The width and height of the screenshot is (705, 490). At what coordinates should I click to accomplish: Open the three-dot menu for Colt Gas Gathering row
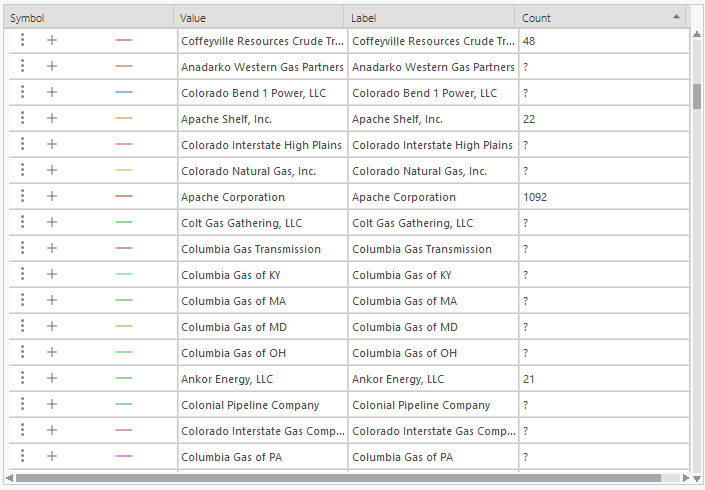click(x=22, y=222)
